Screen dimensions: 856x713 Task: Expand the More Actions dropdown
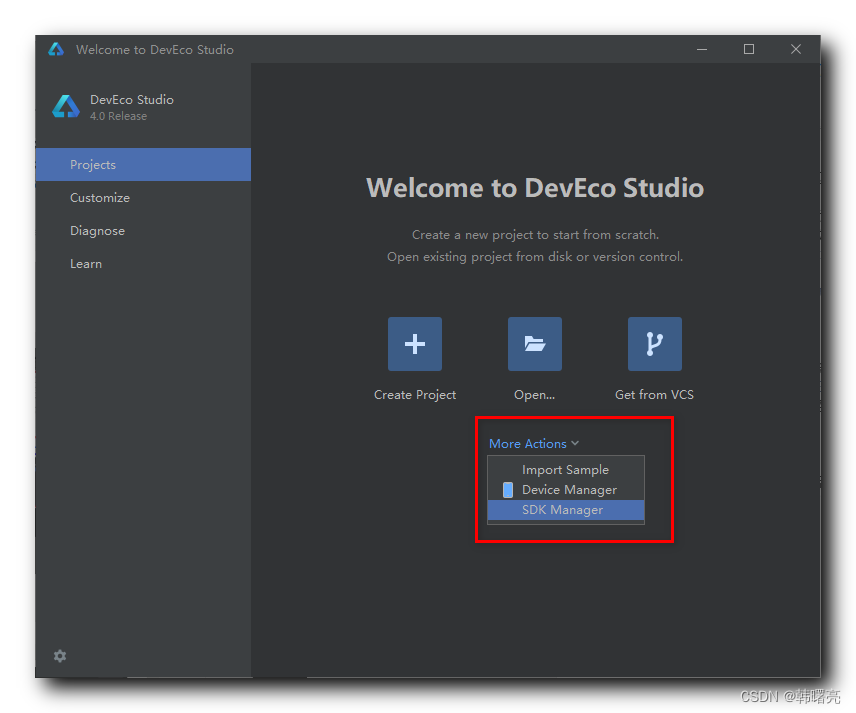point(533,444)
